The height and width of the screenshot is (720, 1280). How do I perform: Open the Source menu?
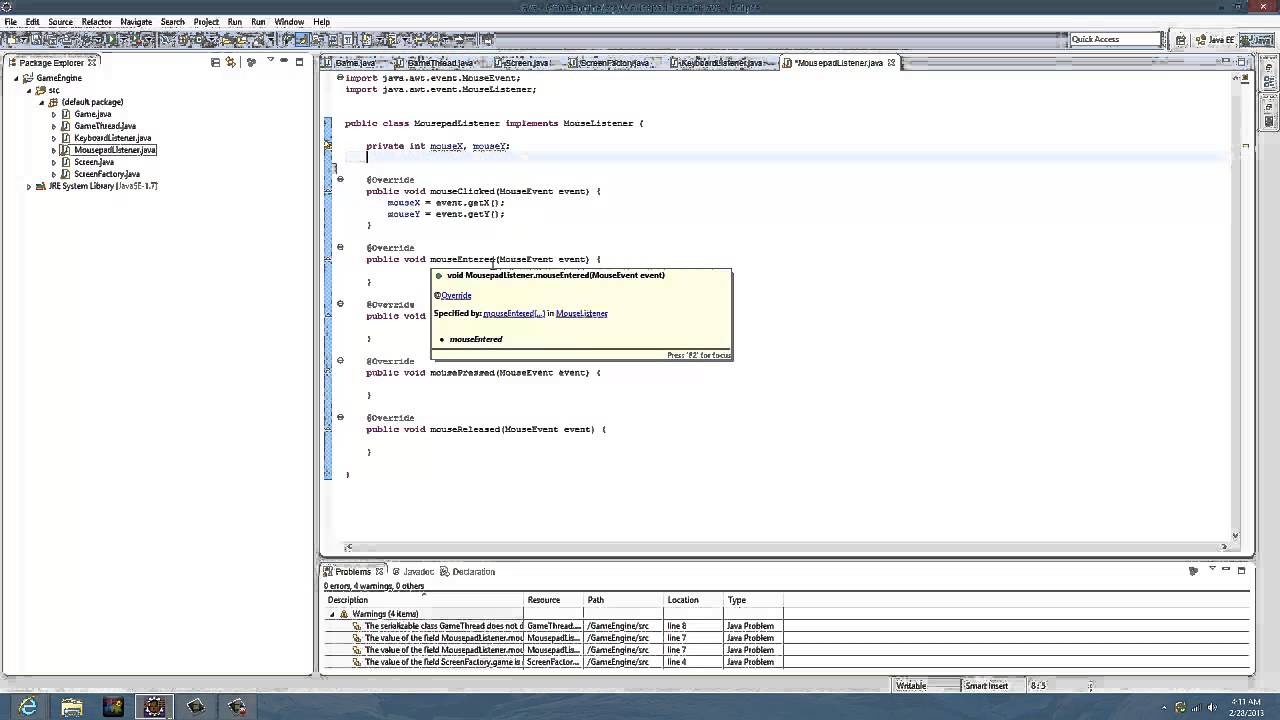pyautogui.click(x=60, y=22)
